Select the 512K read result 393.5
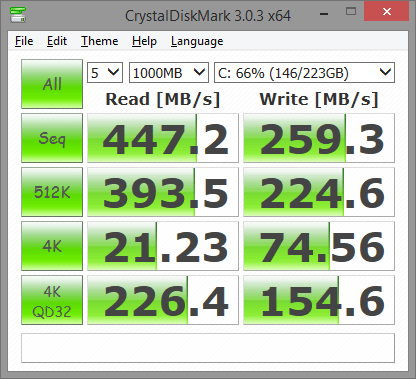Viewport: 416px width, 379px height. 163,192
